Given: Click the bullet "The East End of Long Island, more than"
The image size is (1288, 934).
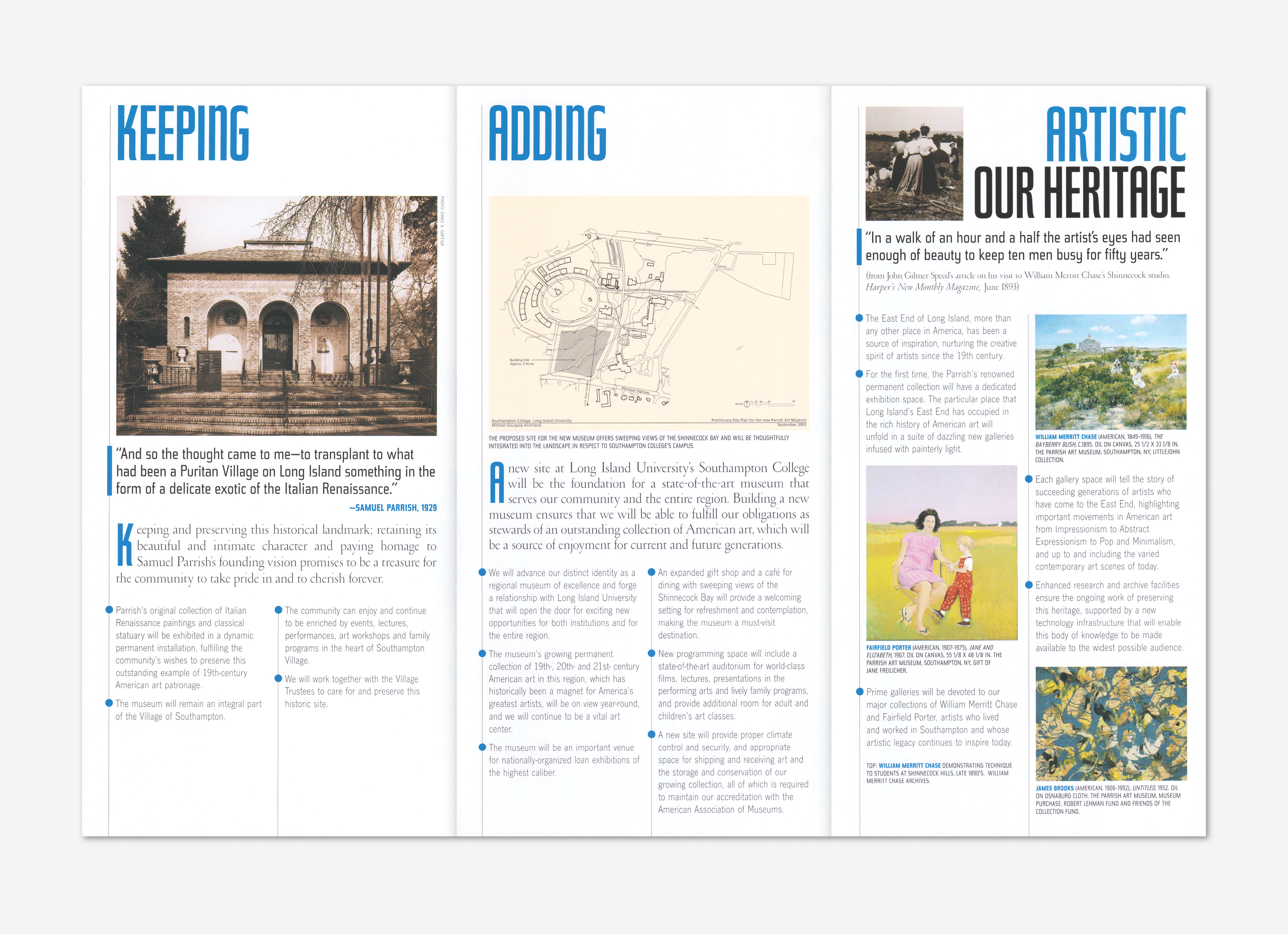Looking at the screenshot, I should (x=941, y=337).
